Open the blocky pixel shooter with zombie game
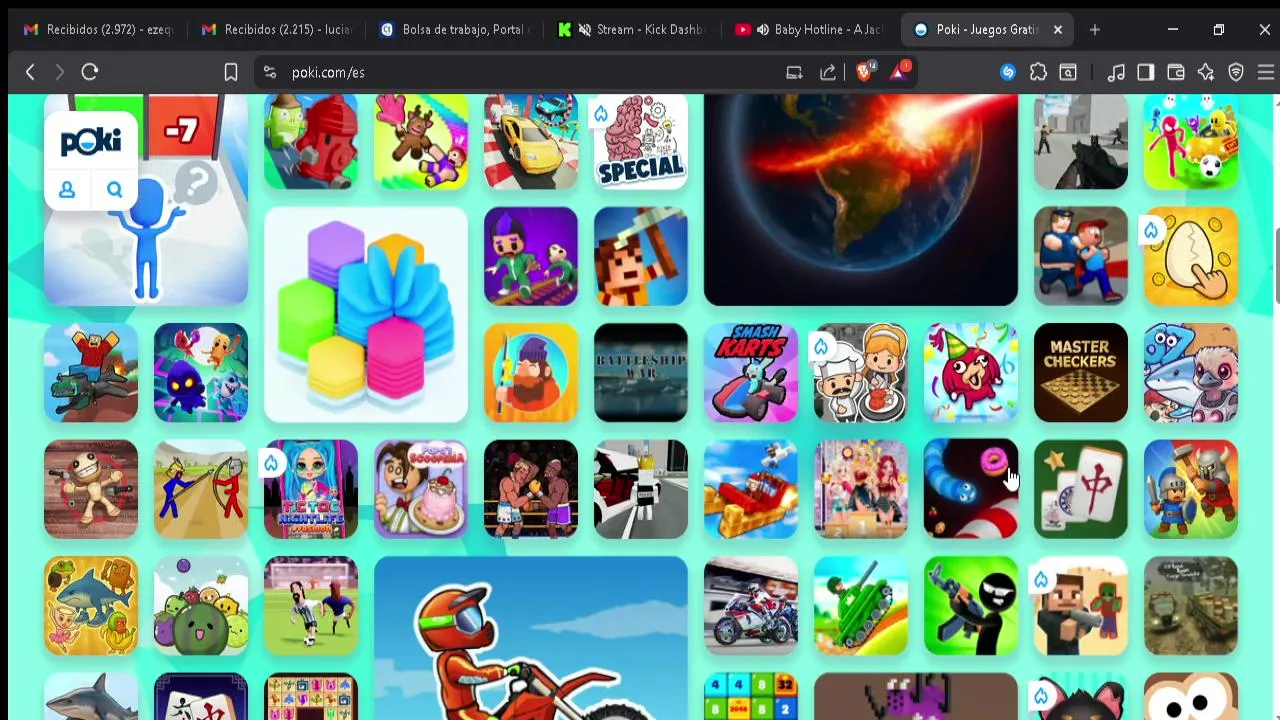The width and height of the screenshot is (1280, 720). 1081,606
